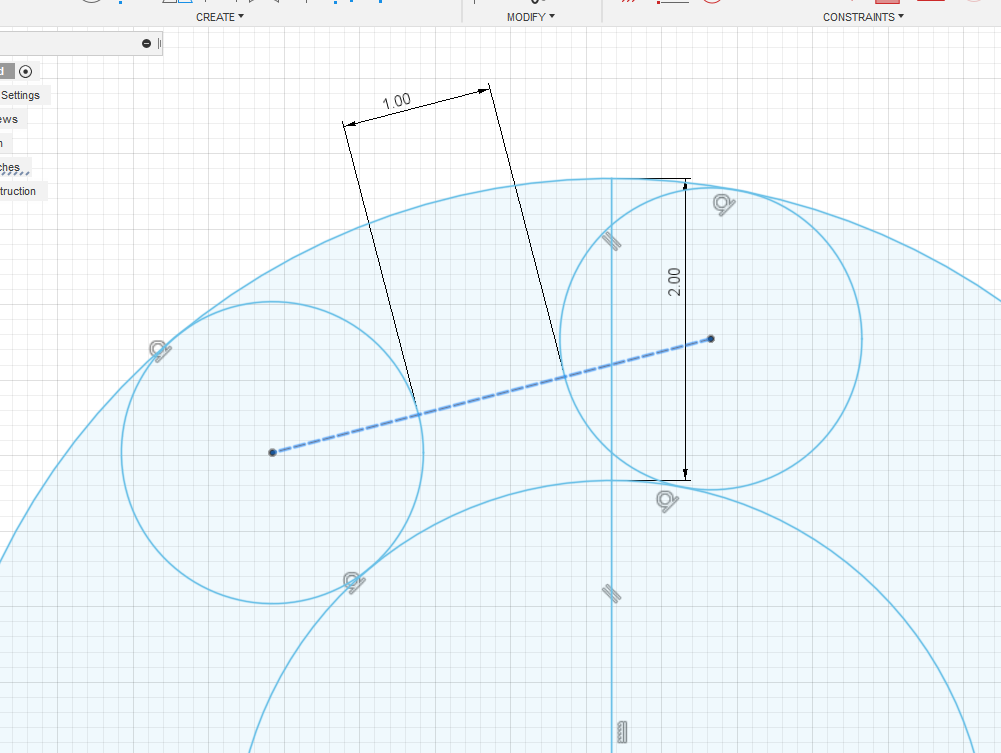Click the circular target icon in the browser header
1001x753 pixels.
point(25,71)
